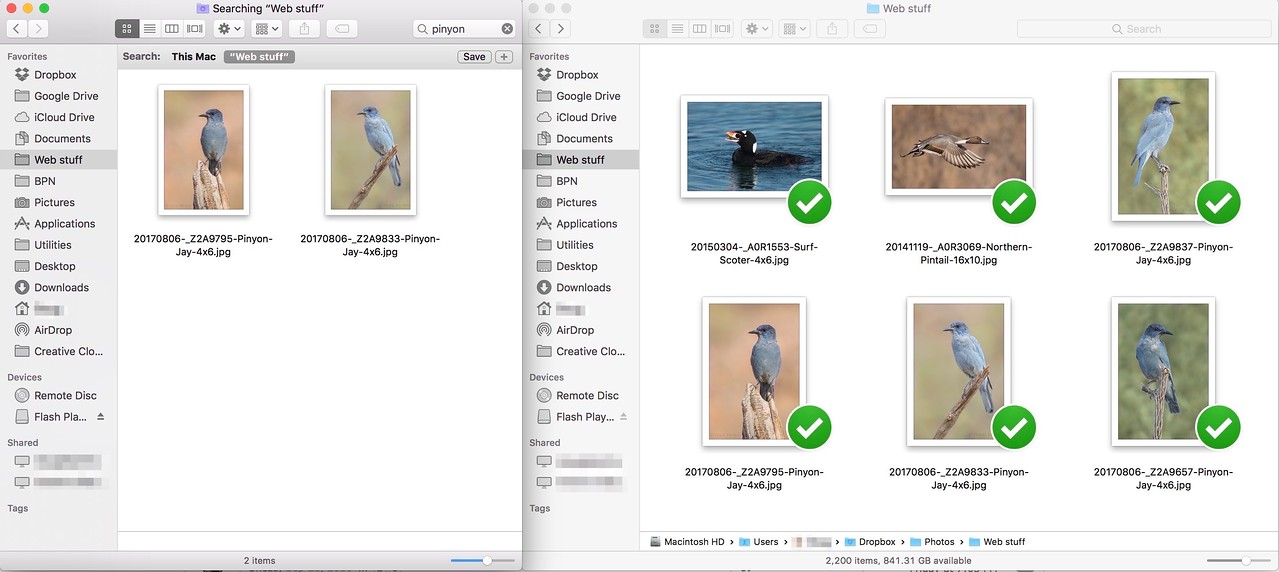Click Users in path bar
Viewport: 1279px width, 572px height.
click(x=759, y=542)
